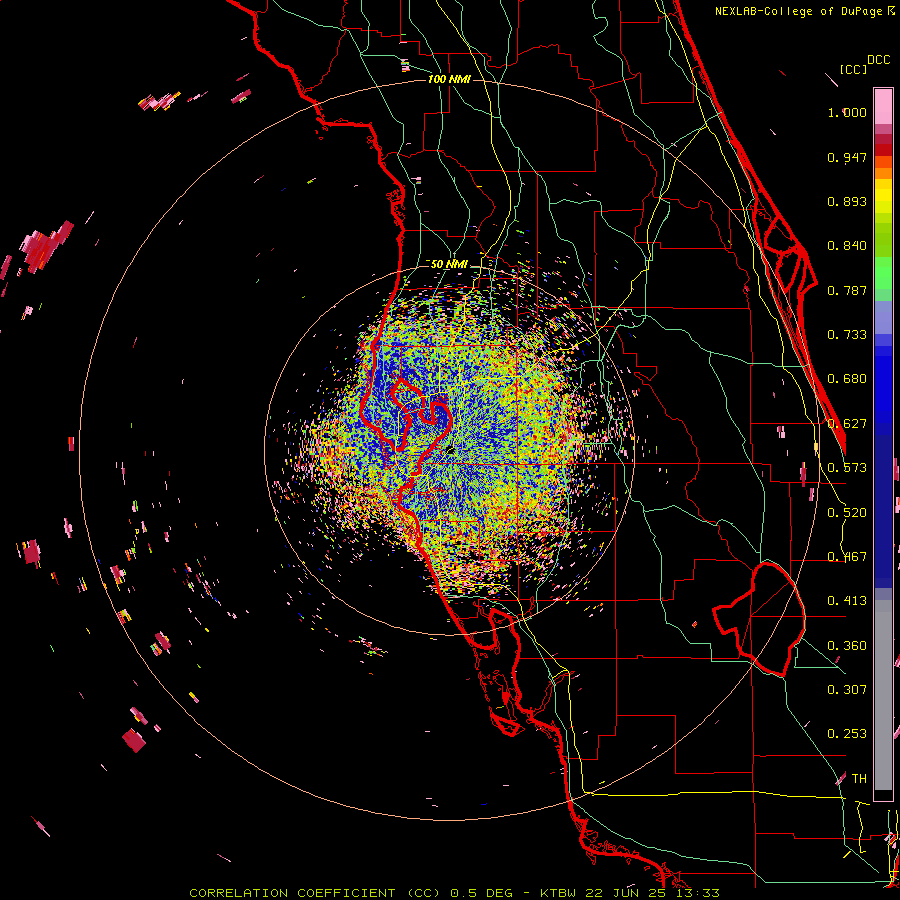The height and width of the screenshot is (900, 900).
Task: Click the 0.733 scale value
Action: [847, 335]
